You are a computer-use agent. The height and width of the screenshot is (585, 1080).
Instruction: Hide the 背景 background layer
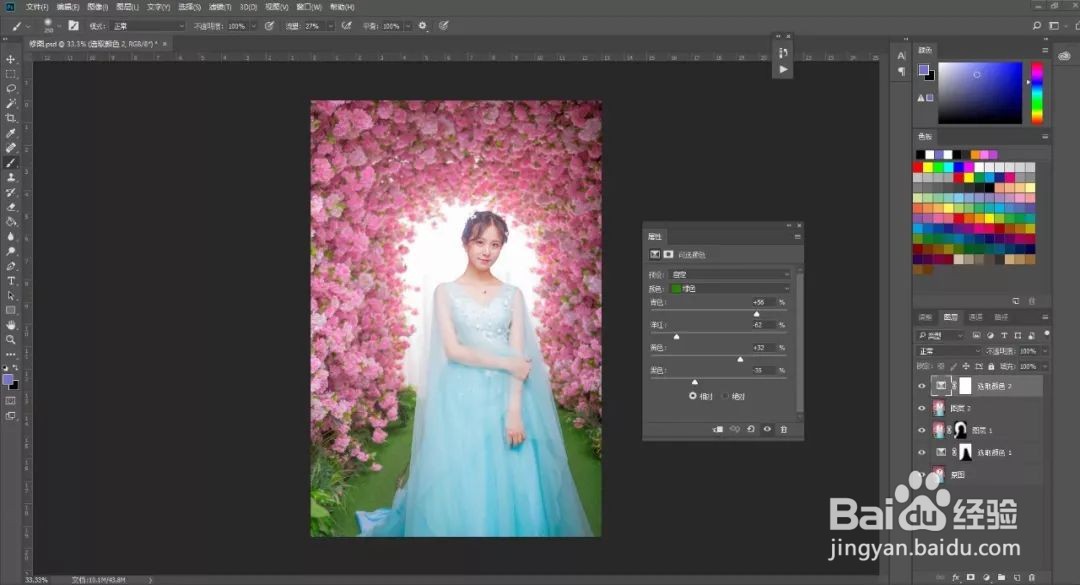coord(920,475)
